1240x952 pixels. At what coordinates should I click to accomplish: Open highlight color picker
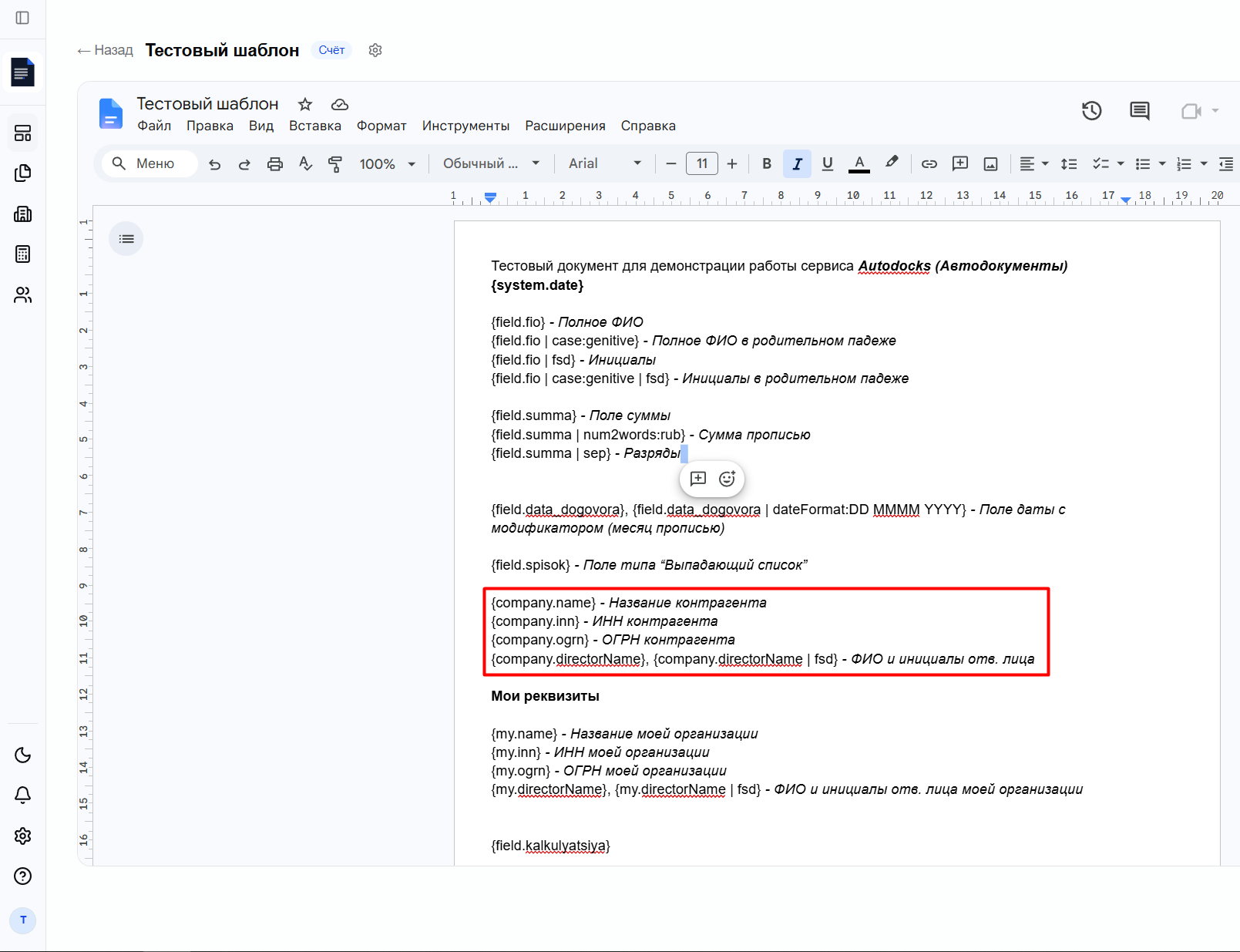(x=892, y=163)
